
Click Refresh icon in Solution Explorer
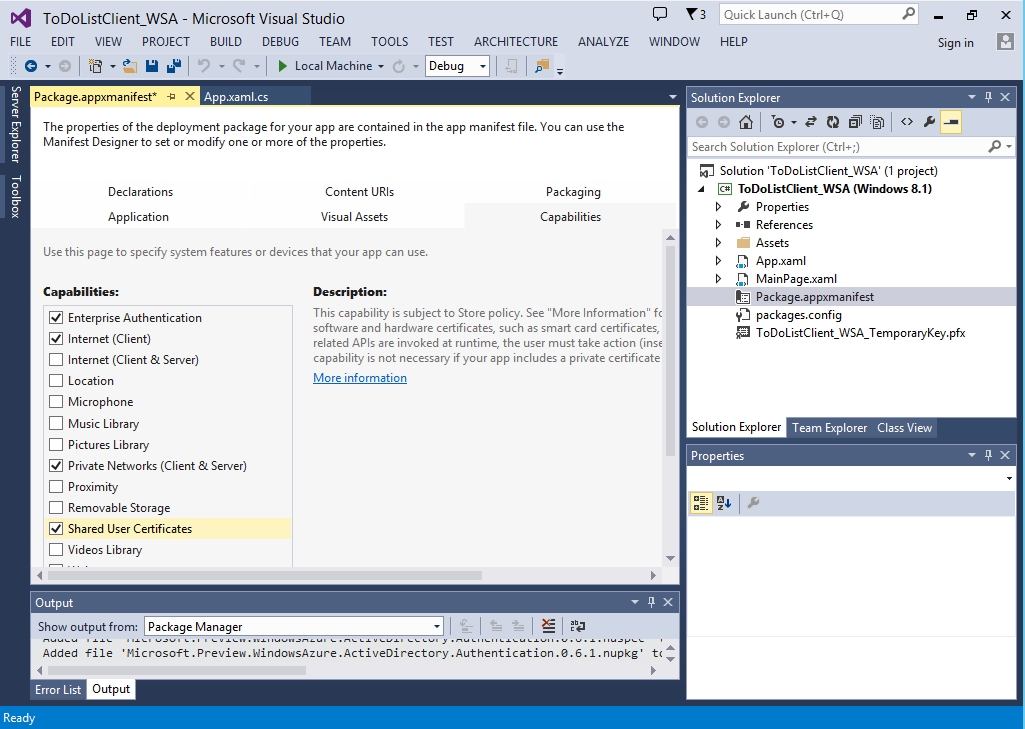[x=833, y=122]
